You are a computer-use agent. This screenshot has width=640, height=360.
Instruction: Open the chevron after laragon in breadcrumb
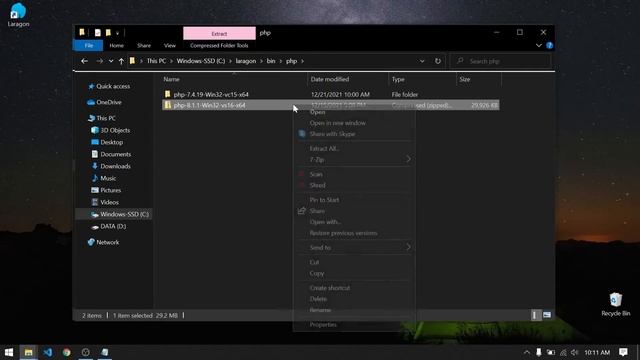261,61
